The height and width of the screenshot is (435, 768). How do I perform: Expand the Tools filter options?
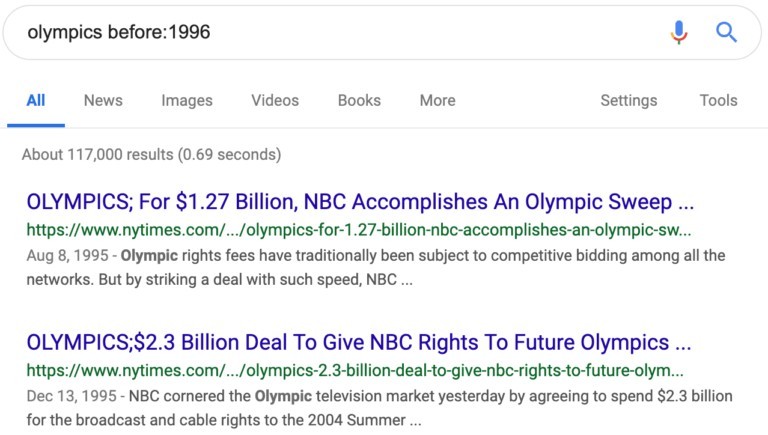(x=718, y=100)
